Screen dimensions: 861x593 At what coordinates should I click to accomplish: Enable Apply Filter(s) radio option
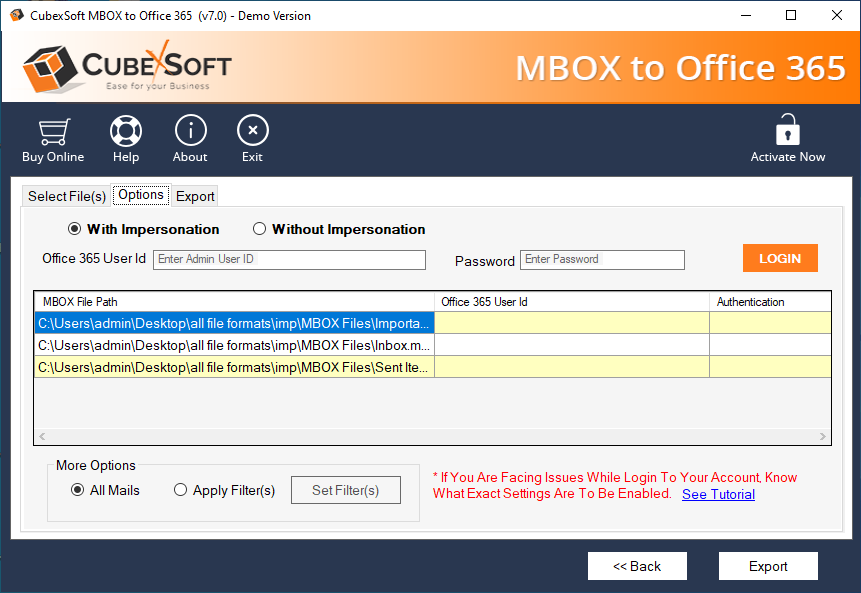pyautogui.click(x=181, y=490)
